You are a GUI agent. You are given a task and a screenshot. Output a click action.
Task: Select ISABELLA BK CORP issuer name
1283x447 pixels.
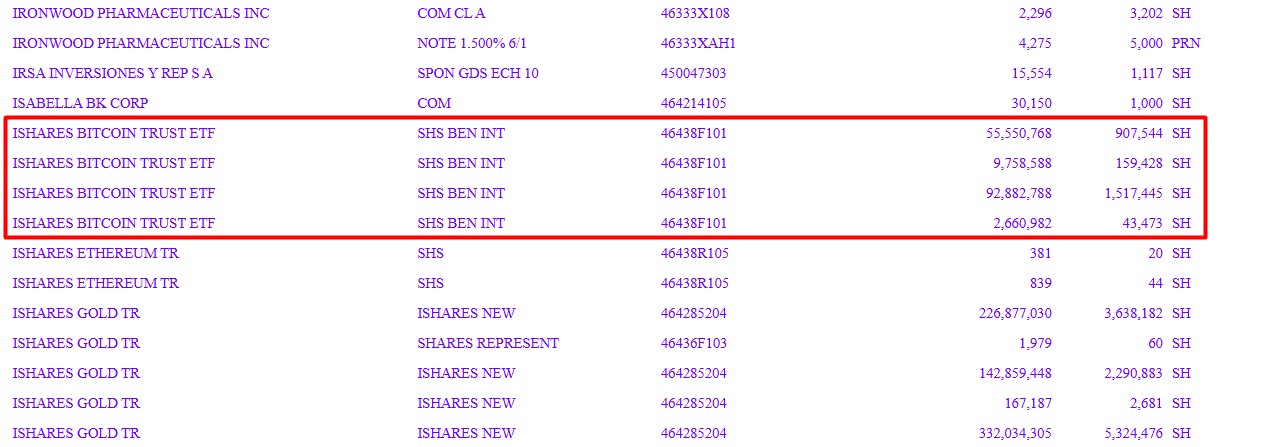[x=80, y=104]
